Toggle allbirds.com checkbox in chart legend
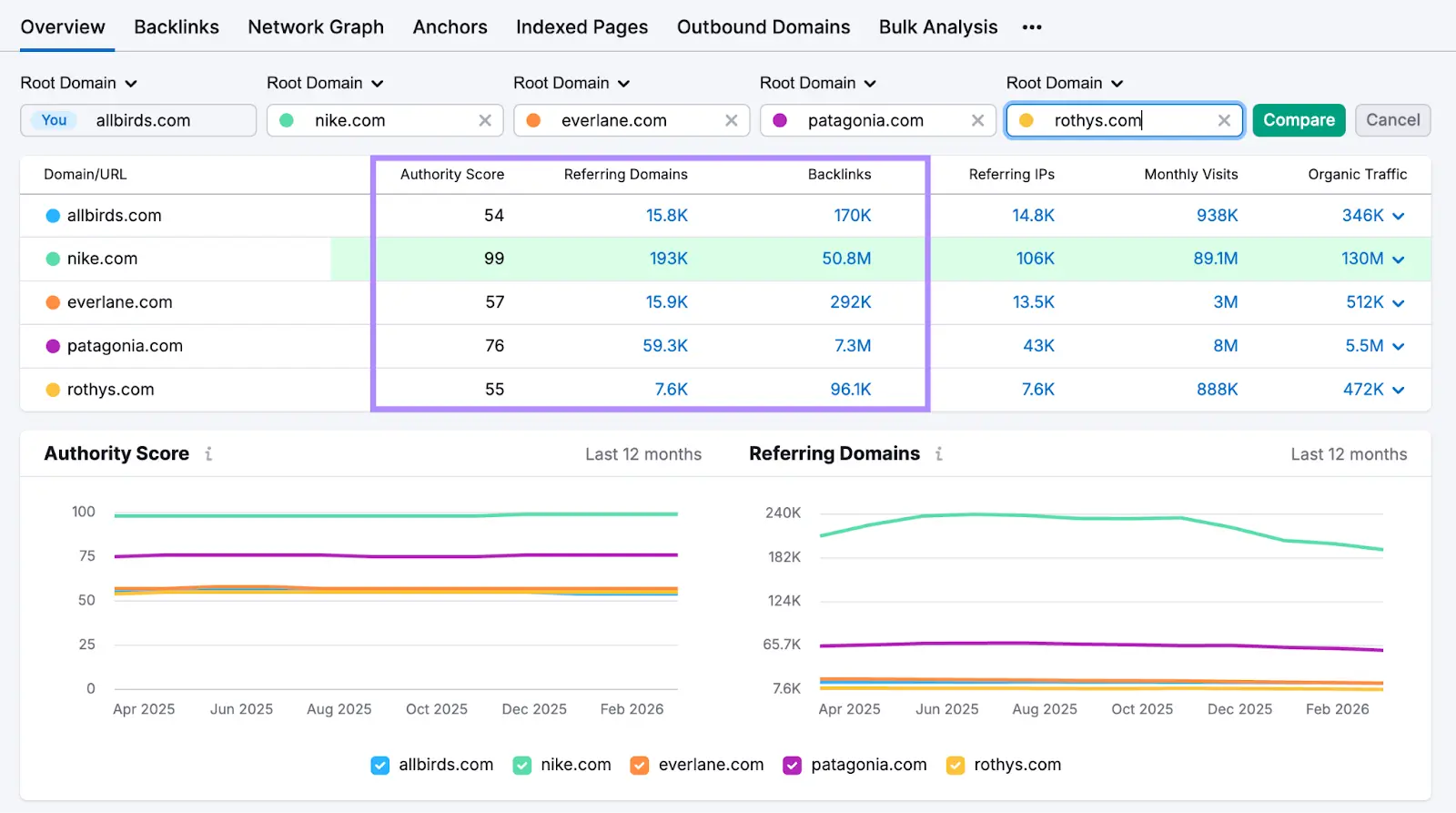Screen dimensions: 1456x813 pos(380,766)
